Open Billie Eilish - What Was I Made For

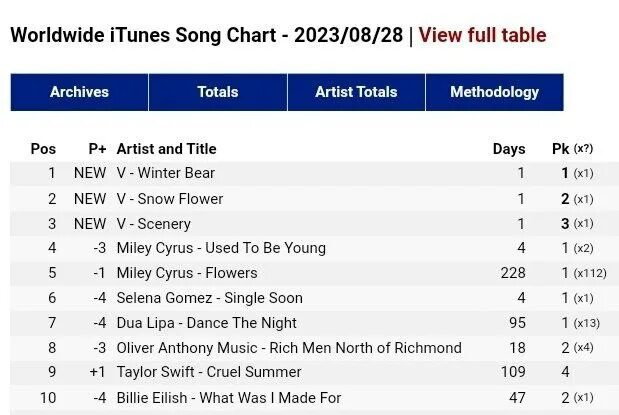click(x=229, y=398)
